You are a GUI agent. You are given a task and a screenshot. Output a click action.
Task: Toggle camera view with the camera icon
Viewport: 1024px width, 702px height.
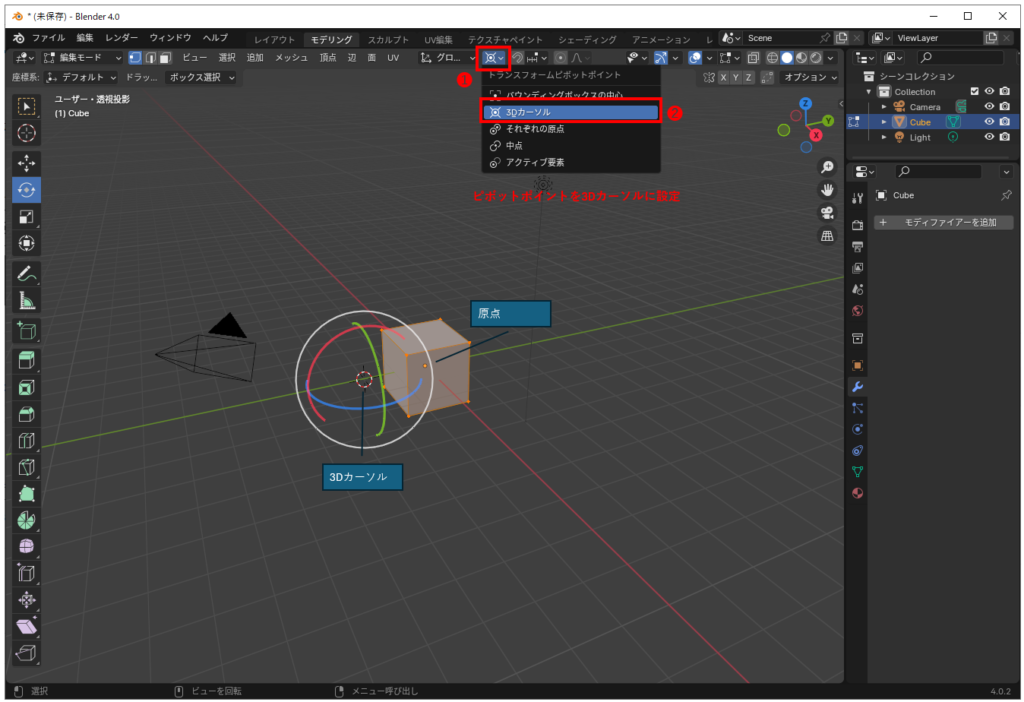point(827,213)
